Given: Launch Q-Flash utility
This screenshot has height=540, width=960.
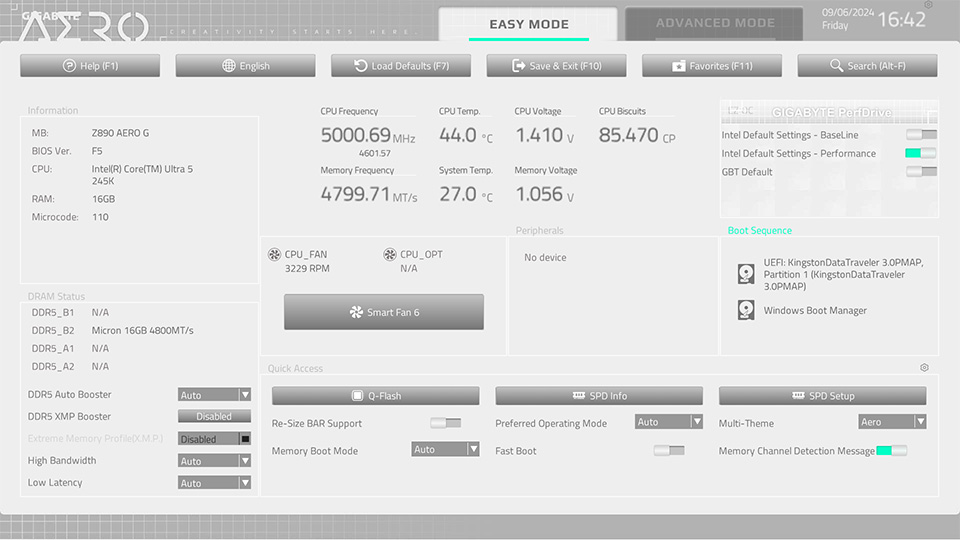Looking at the screenshot, I should tap(376, 396).
